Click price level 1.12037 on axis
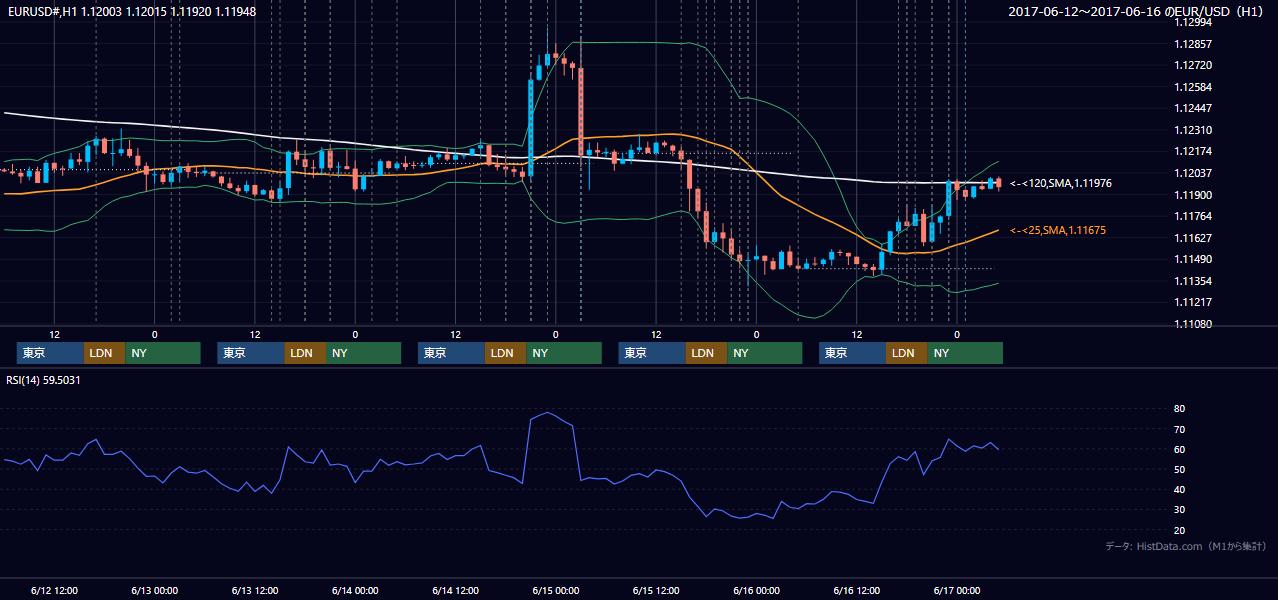The height and width of the screenshot is (600, 1278). coord(1193,173)
